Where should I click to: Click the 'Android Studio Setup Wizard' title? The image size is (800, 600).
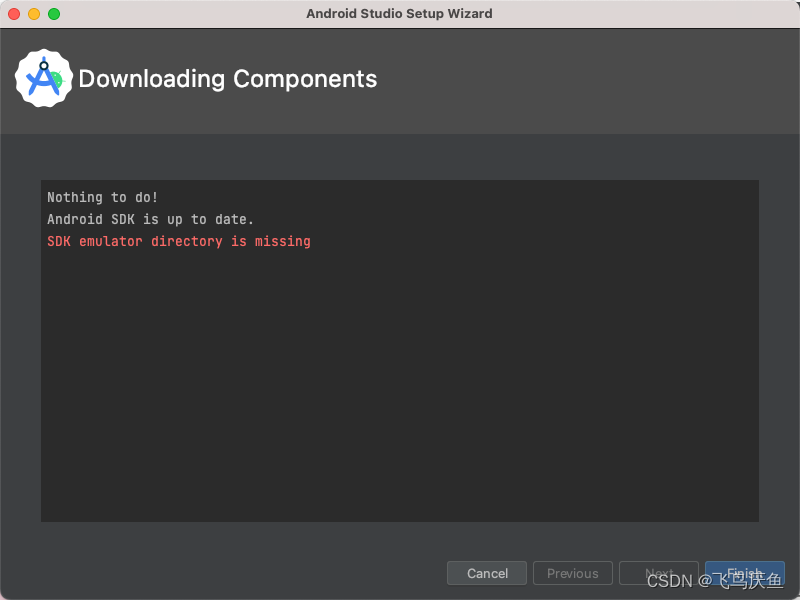click(x=399, y=13)
